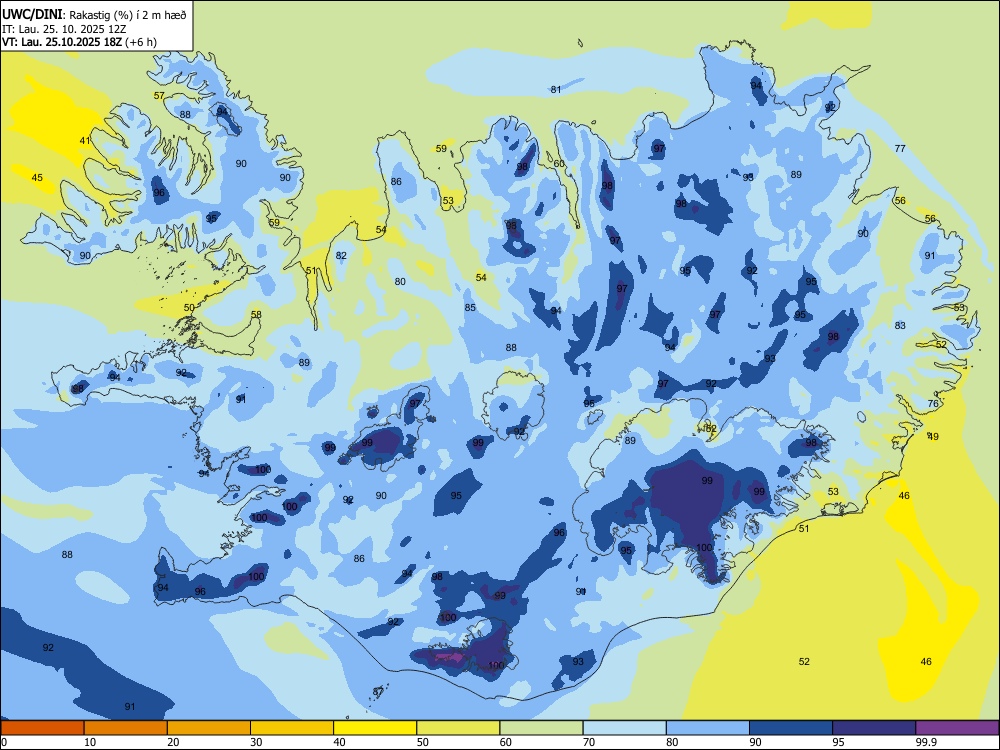The image size is (1000, 750).
Task: Pick the pale yellow 50–60 legend swatch
Action: pos(459,728)
